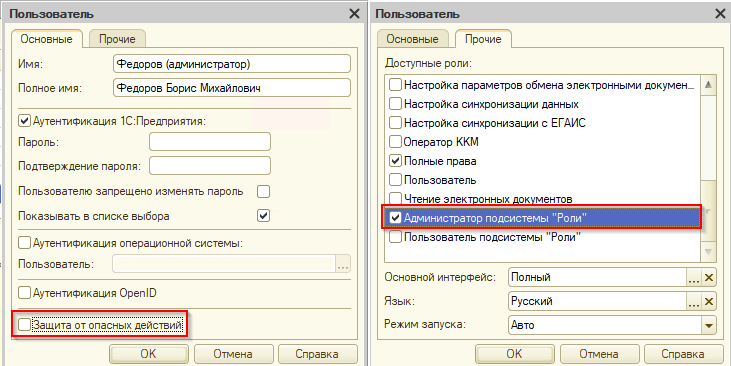This screenshot has height=366, width=731.
Task: Enable Пользователю запрещено изменять пароль checkbox
Action: click(264, 192)
